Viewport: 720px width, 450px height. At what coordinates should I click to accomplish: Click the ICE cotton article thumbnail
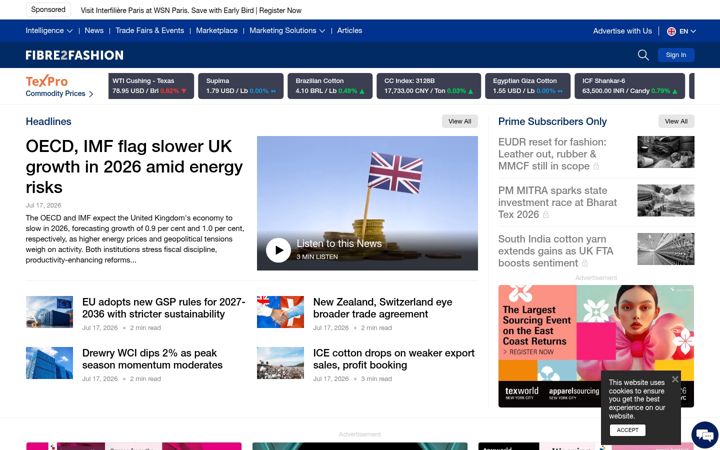[280, 363]
